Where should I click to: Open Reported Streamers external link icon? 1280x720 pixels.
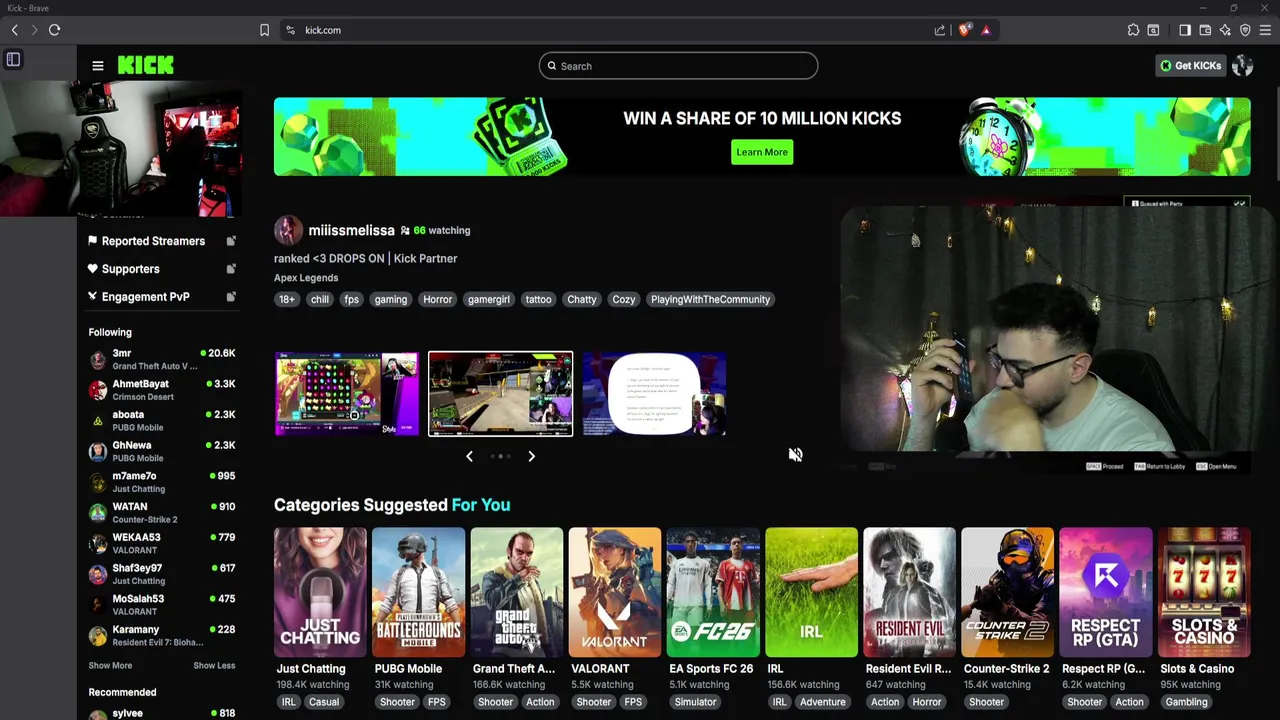point(231,241)
